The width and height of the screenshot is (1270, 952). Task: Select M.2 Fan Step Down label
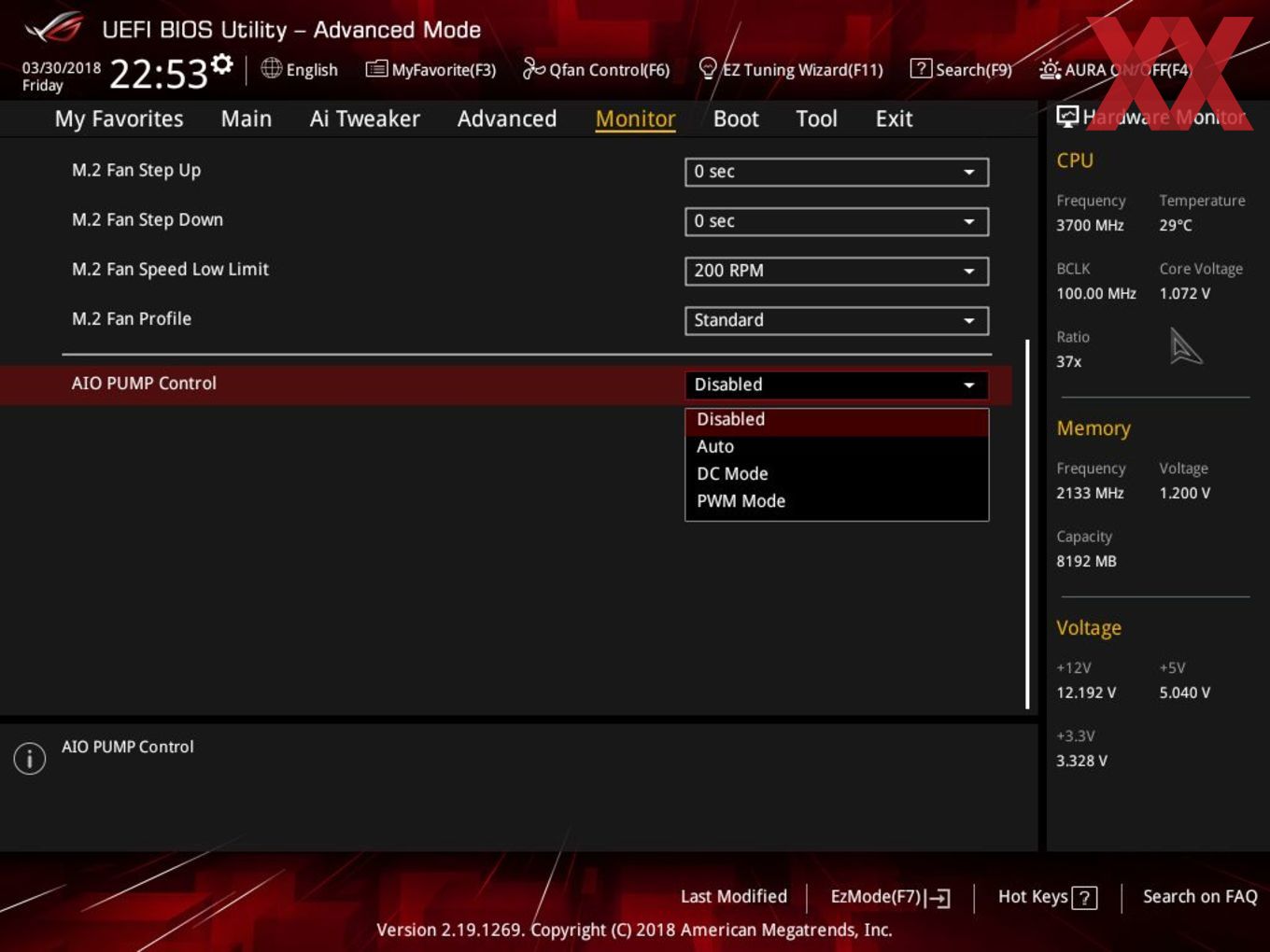point(148,220)
